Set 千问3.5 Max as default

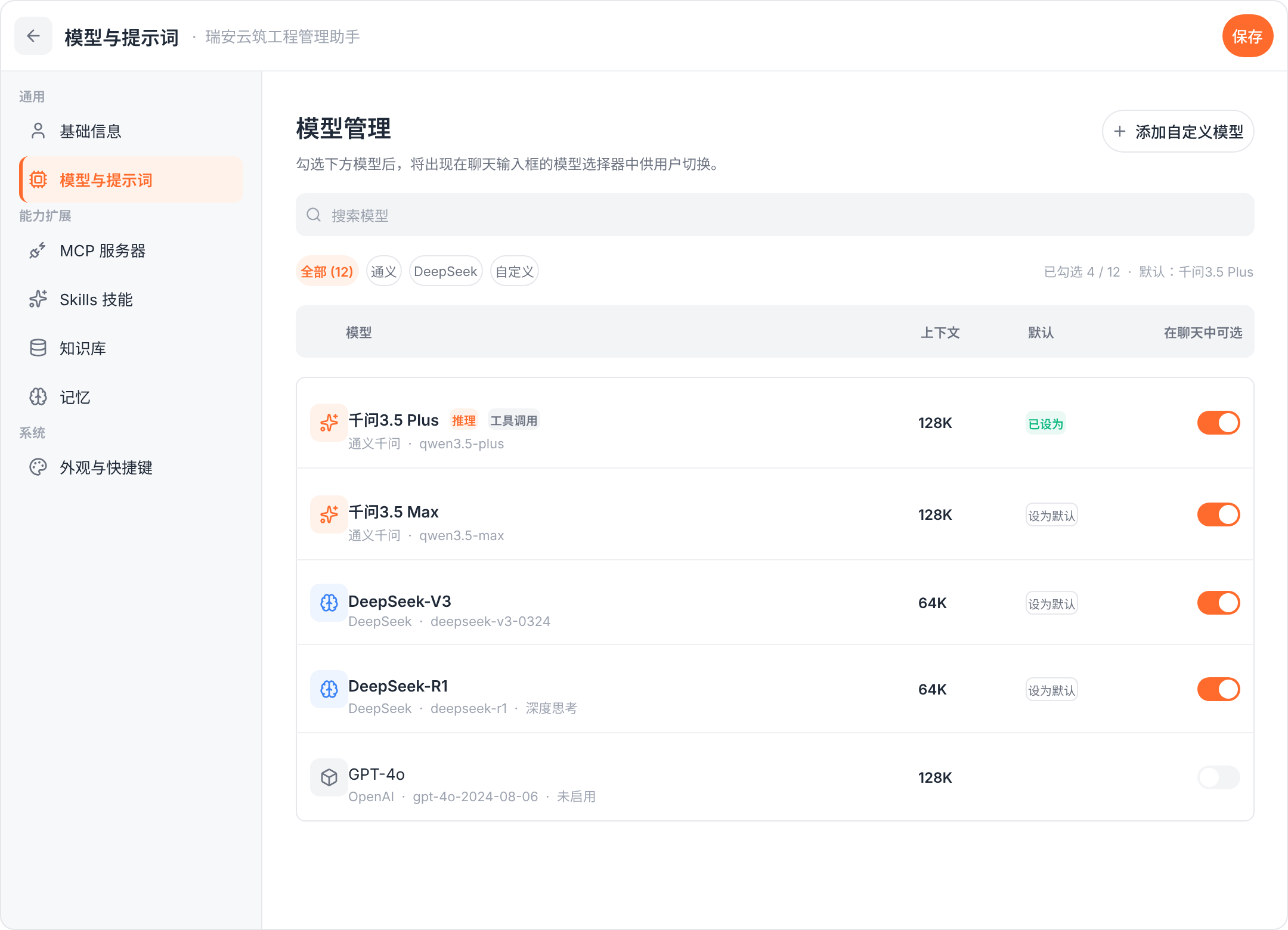(1051, 515)
